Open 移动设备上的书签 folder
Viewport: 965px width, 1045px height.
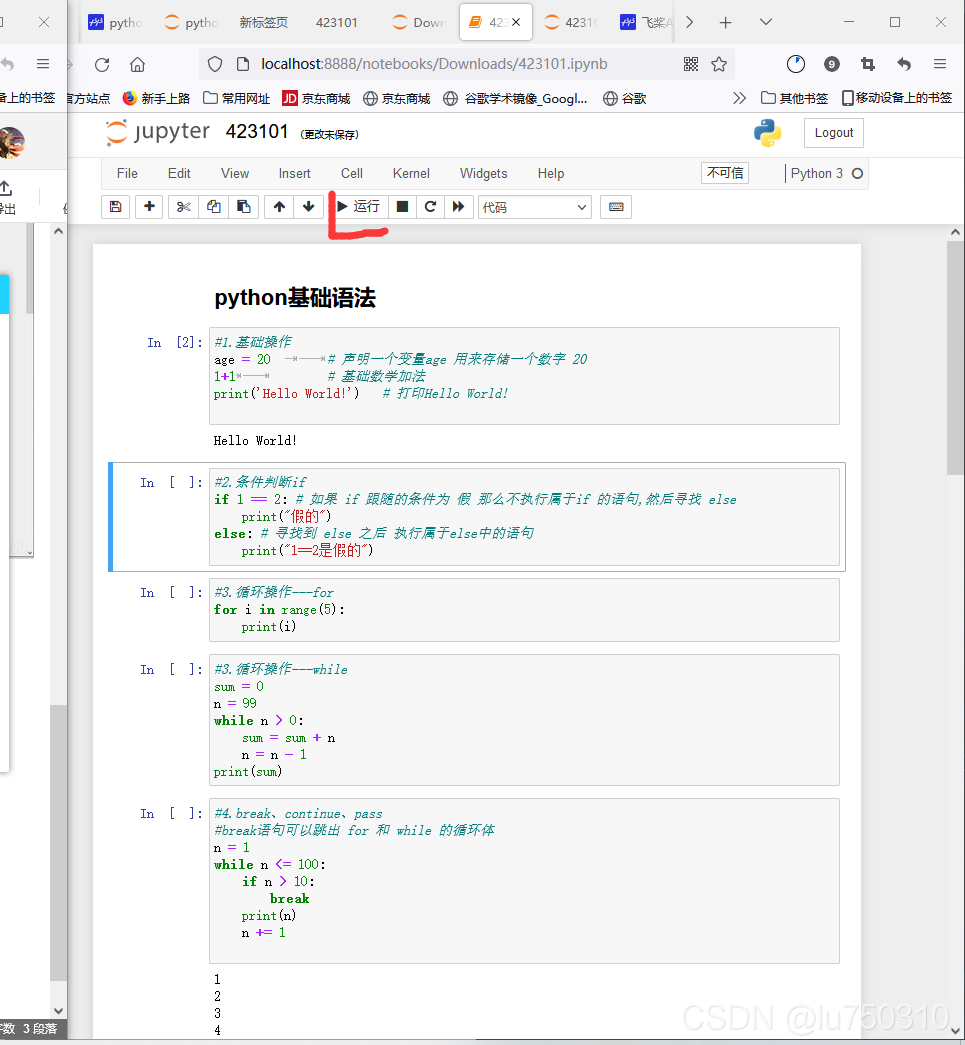pos(897,99)
